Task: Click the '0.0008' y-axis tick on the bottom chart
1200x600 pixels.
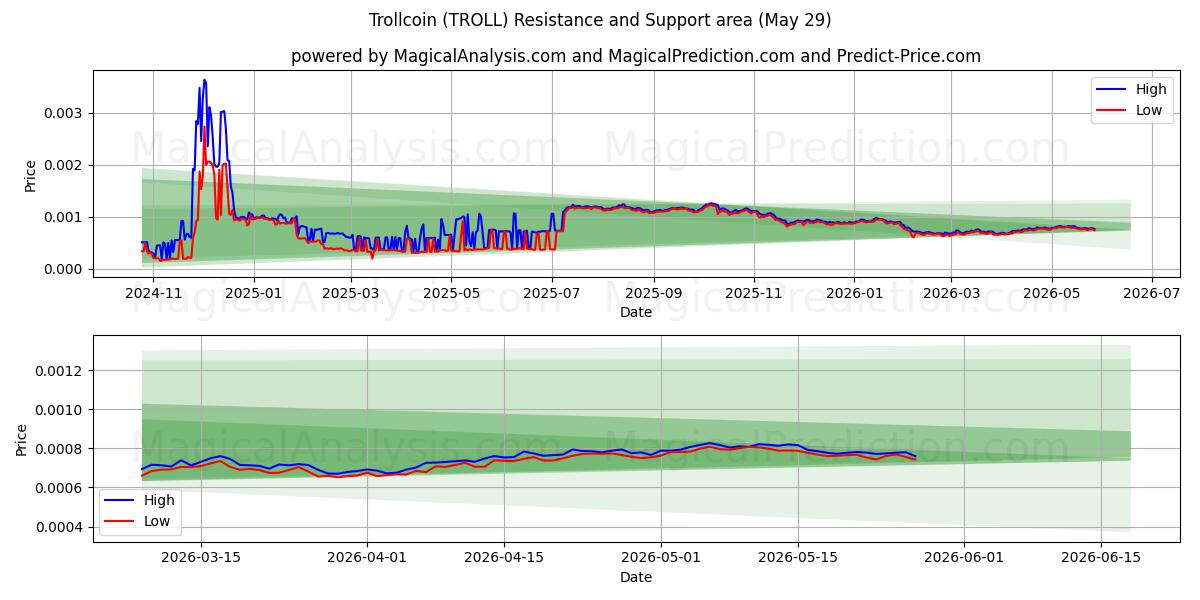Action: 61,449
